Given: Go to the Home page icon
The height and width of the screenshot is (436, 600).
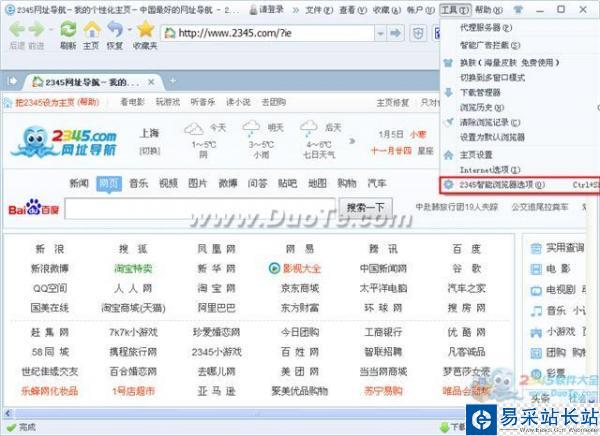Looking at the screenshot, I should click(x=92, y=29).
